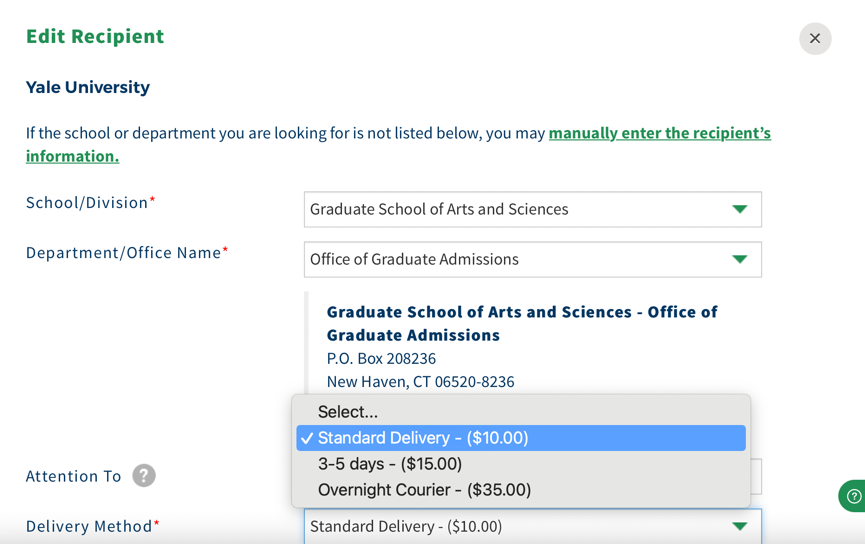Image resolution: width=865 pixels, height=544 pixels.
Task: Click the checkmark beside Standard Delivery
Action: pyautogui.click(x=307, y=438)
